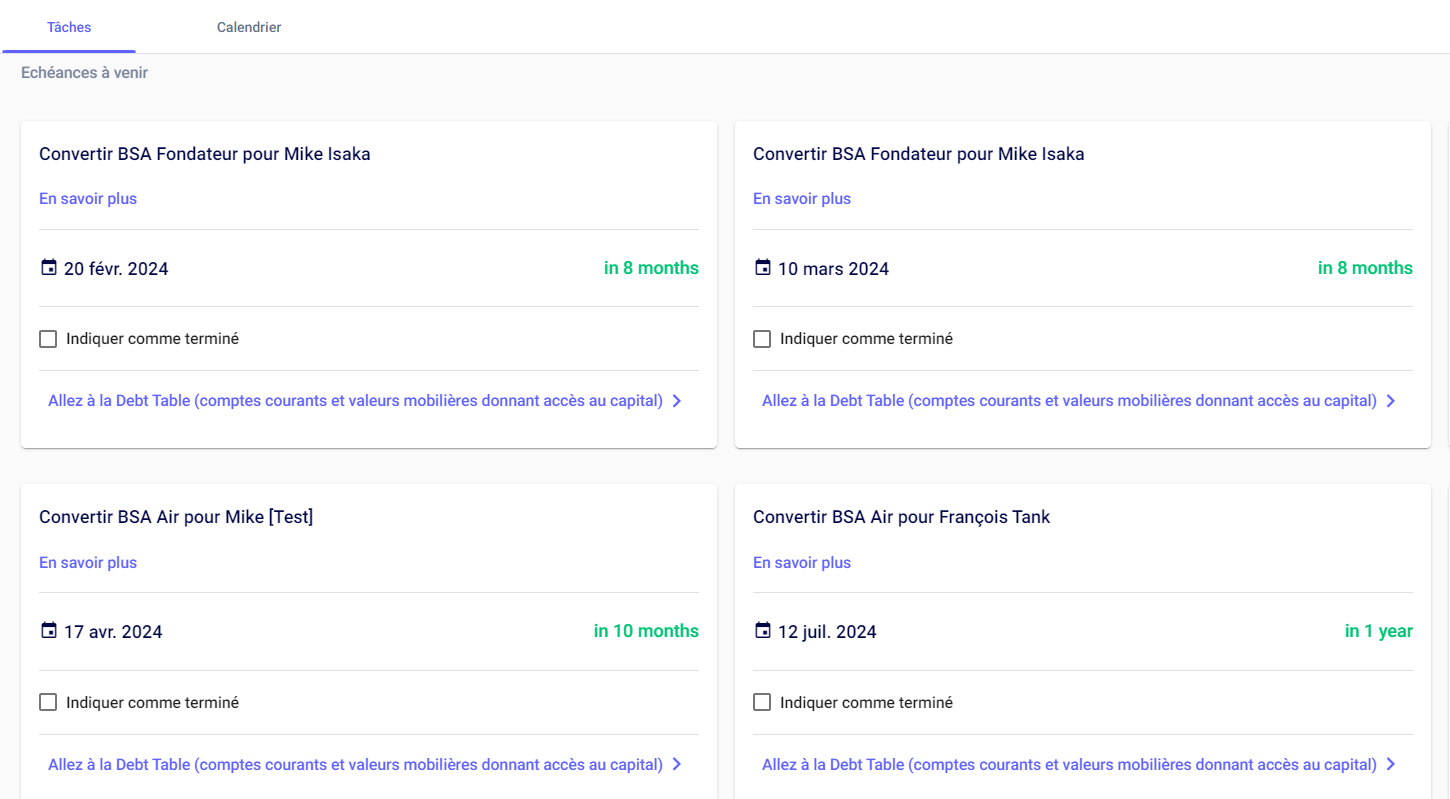Image resolution: width=1450 pixels, height=799 pixels.
Task: Follow 'En savoir plus' for BSA Air Mike [Test]
Action: coord(88,563)
